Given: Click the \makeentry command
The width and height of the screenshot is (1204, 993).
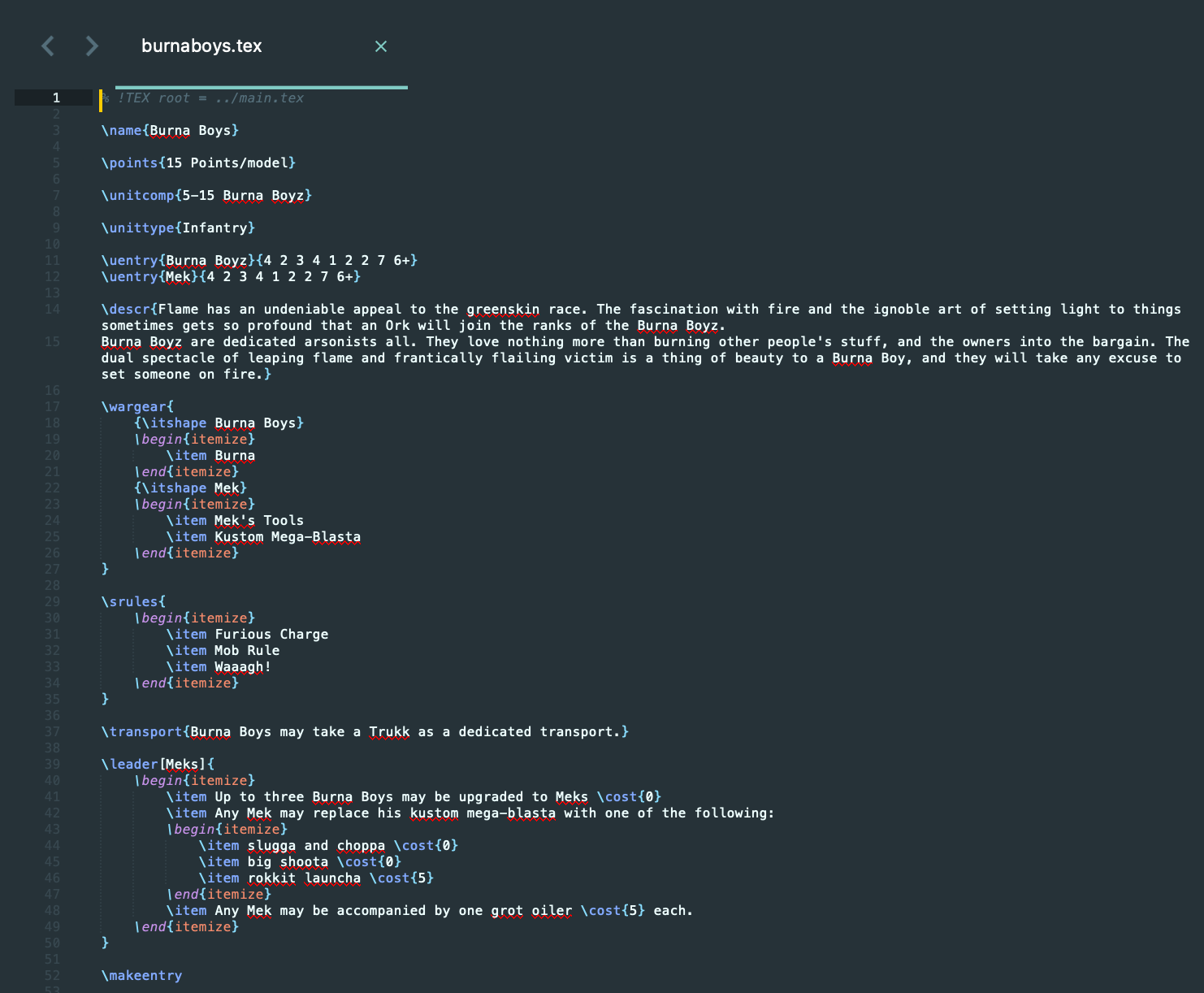Looking at the screenshot, I should point(141,976).
